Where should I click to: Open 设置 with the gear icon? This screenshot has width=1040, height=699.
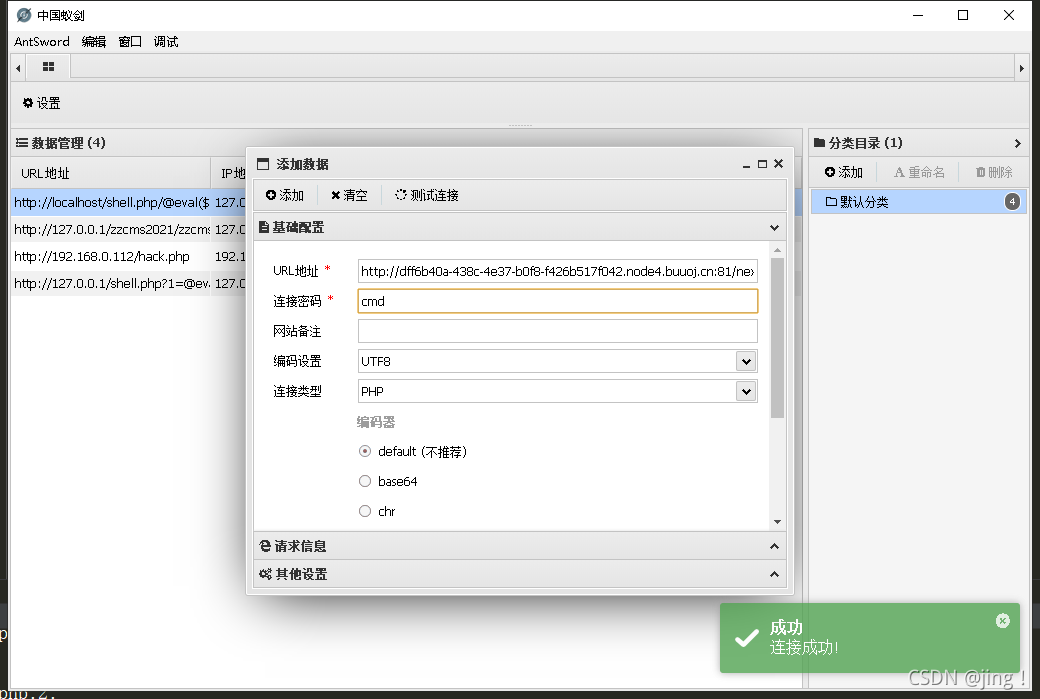click(x=41, y=103)
